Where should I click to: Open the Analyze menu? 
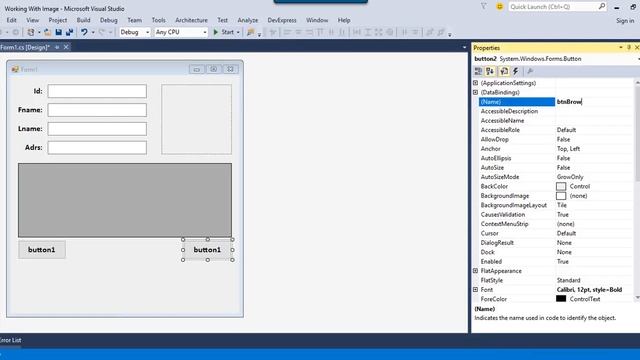pos(248,20)
